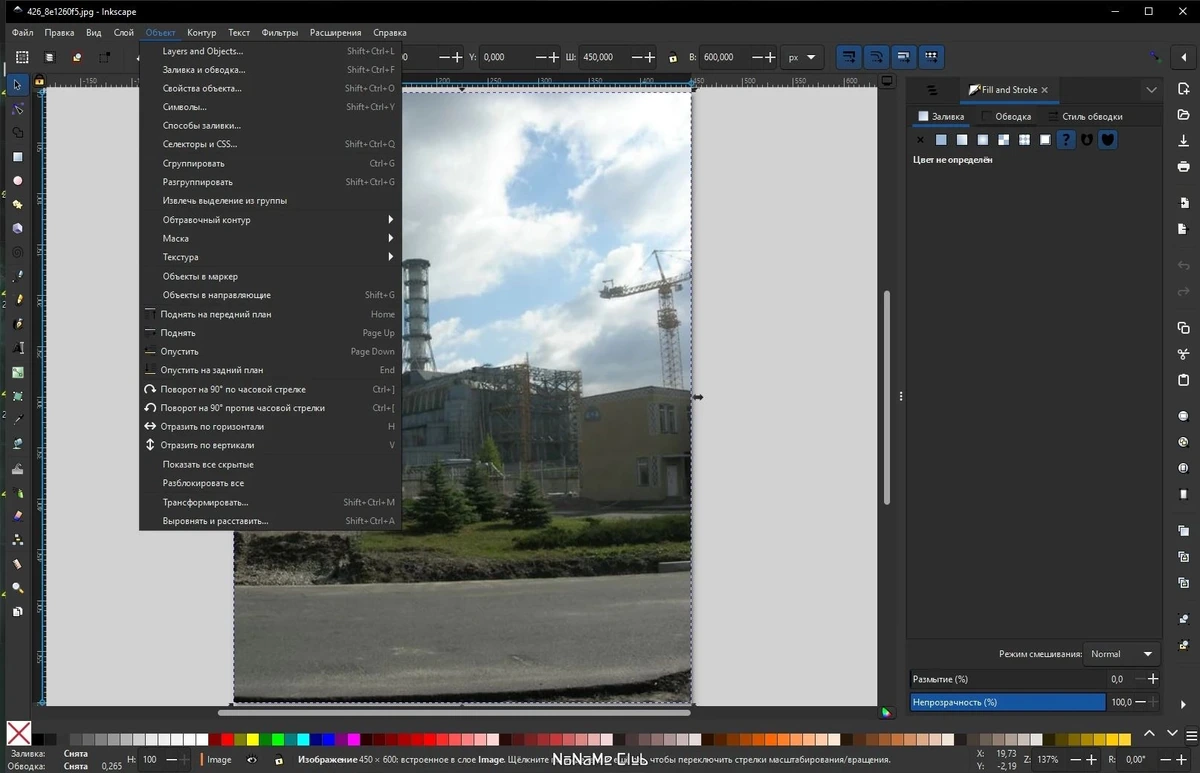
Task: Click the paste clipboard icon in right toolbar
Action: [x=1184, y=380]
